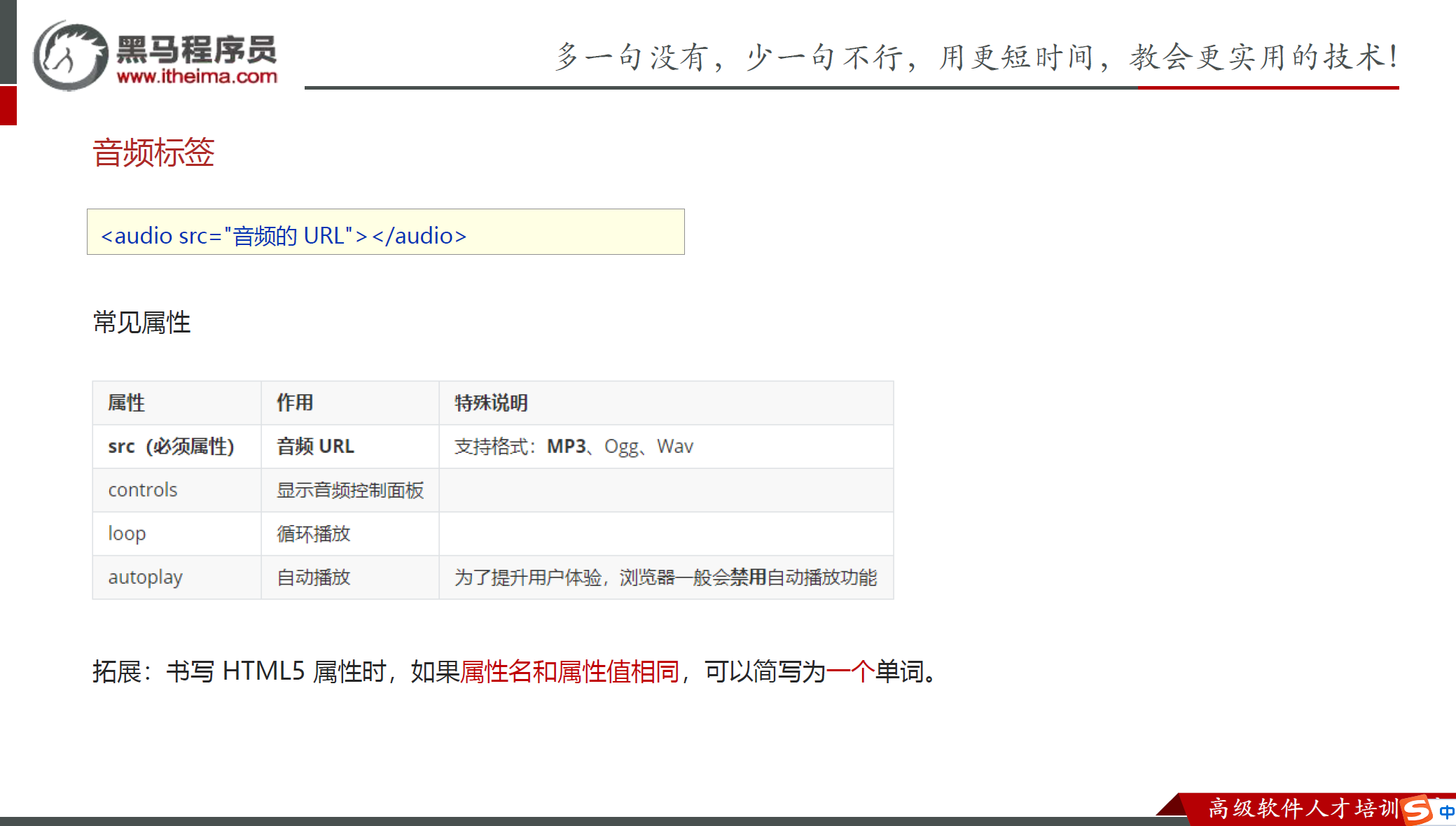This screenshot has height=826, width=1456.
Task: Click the slogan text in the header
Action: coord(976,57)
